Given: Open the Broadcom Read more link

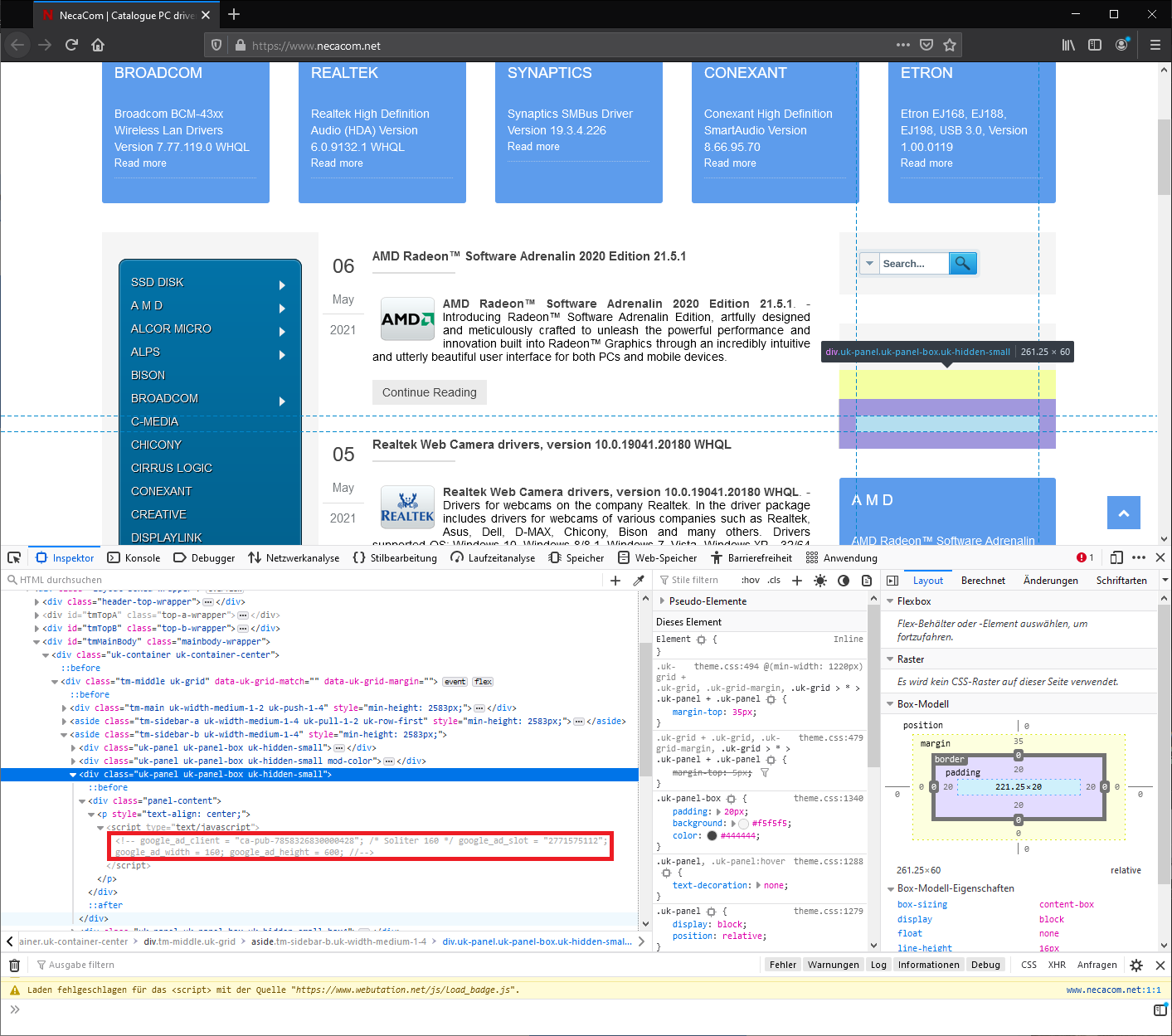Looking at the screenshot, I should tap(139, 163).
